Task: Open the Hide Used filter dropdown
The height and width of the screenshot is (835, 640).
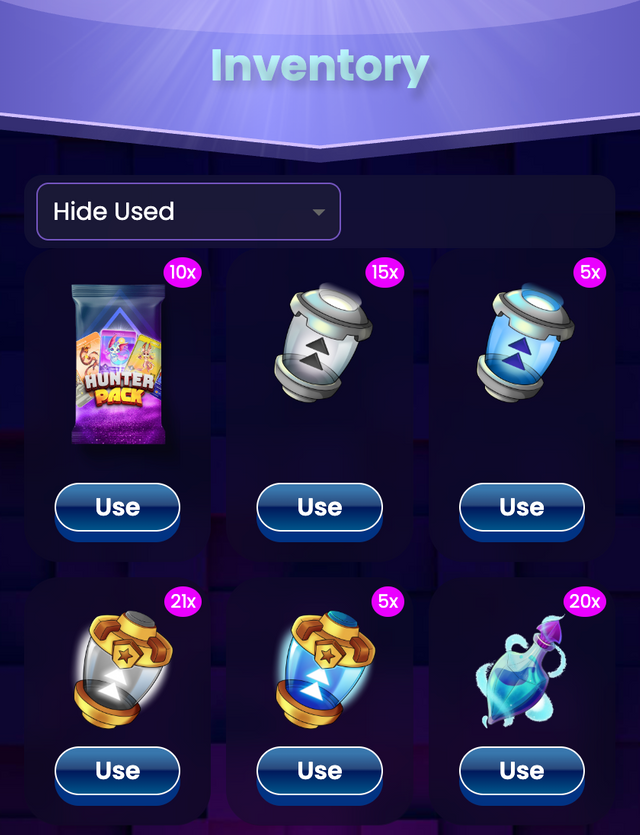Action: pos(188,211)
